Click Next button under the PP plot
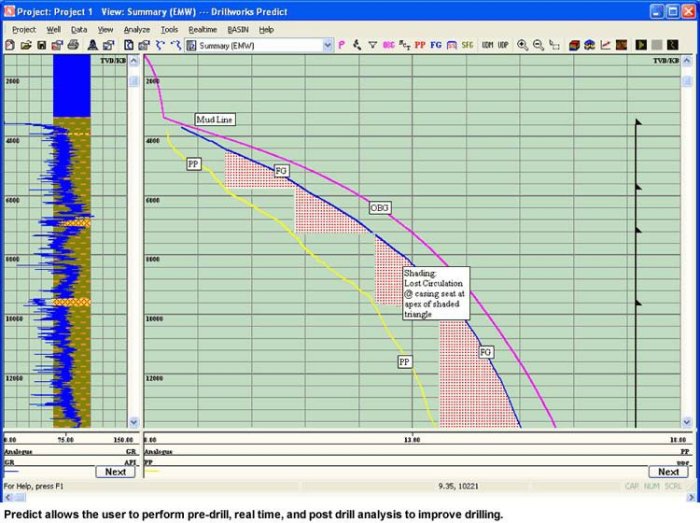 pyautogui.click(x=669, y=471)
